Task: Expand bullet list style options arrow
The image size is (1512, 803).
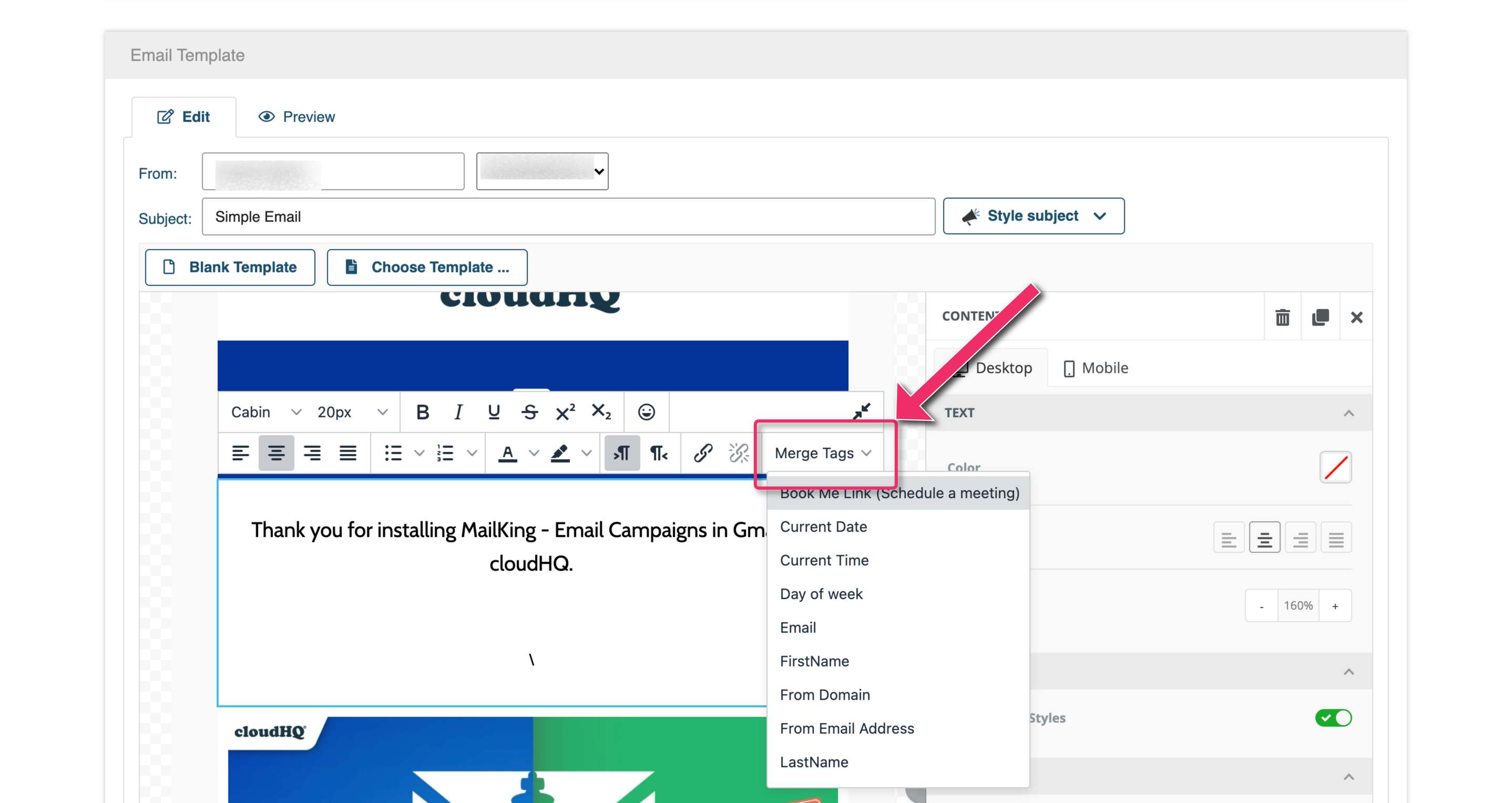Action: click(419, 453)
